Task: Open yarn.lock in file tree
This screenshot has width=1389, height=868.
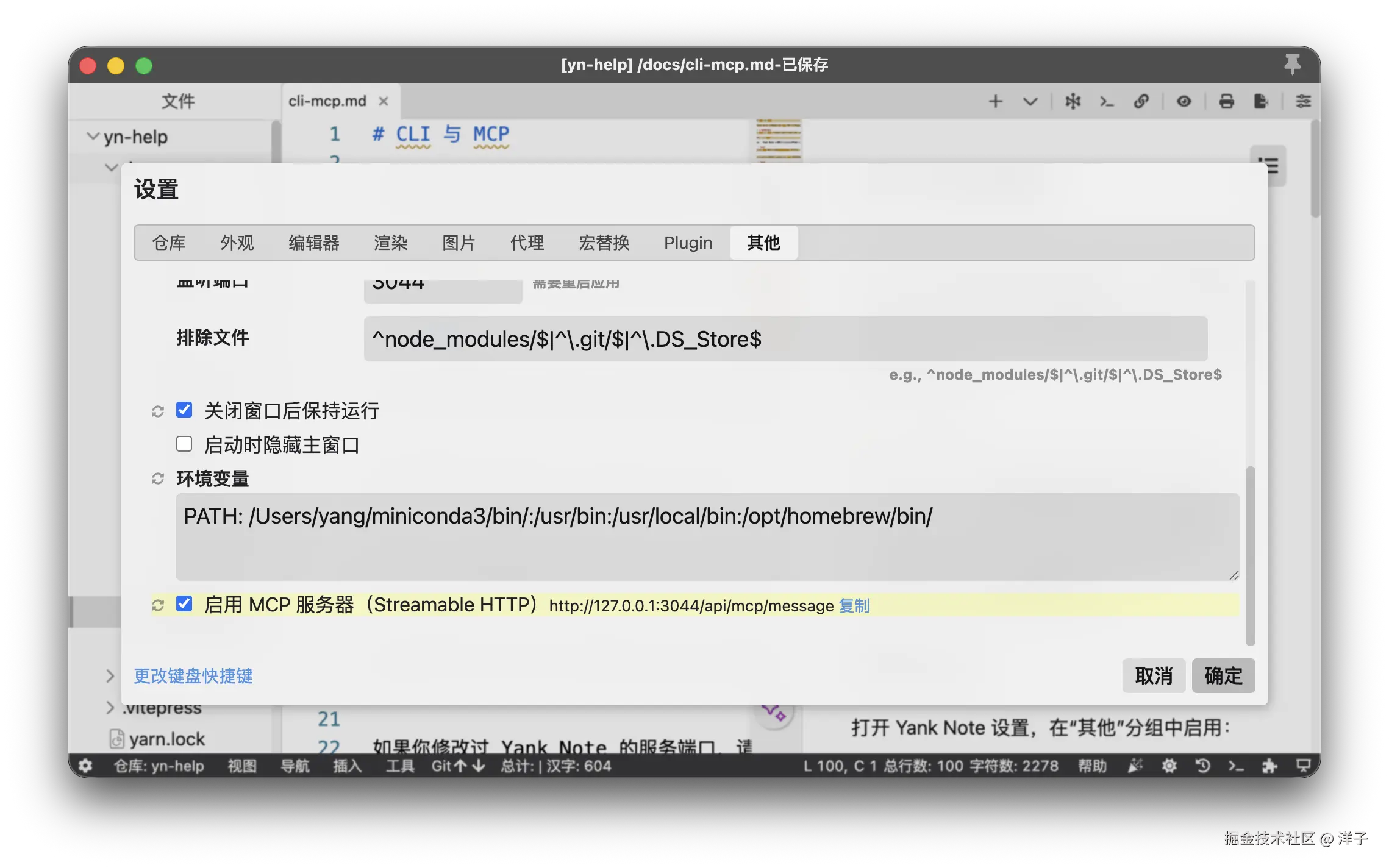Action: 166,739
